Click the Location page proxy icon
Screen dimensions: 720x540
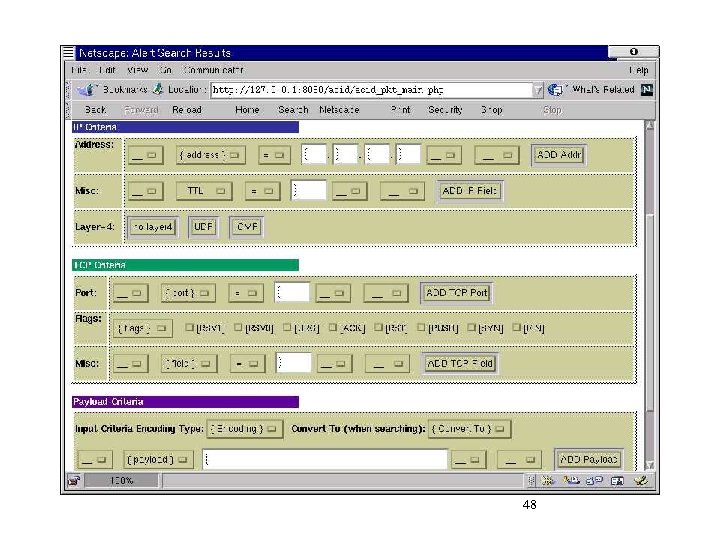pos(158,89)
